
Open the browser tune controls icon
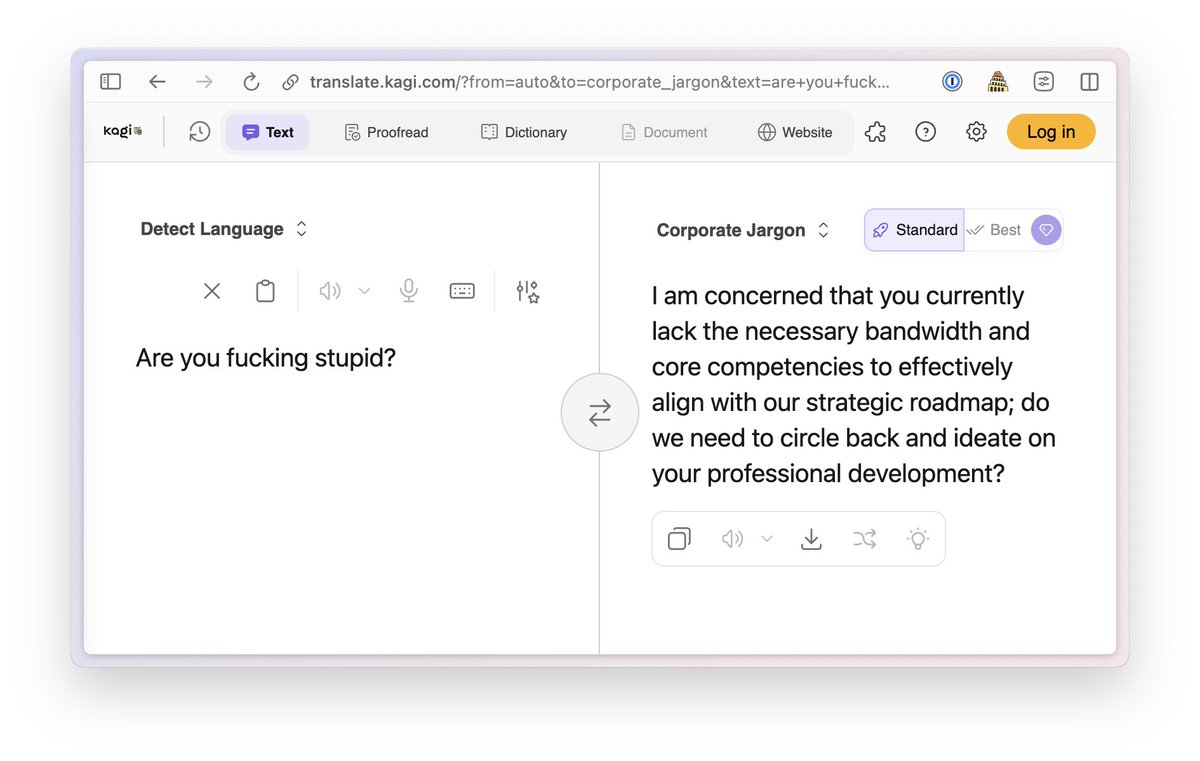coord(1044,82)
